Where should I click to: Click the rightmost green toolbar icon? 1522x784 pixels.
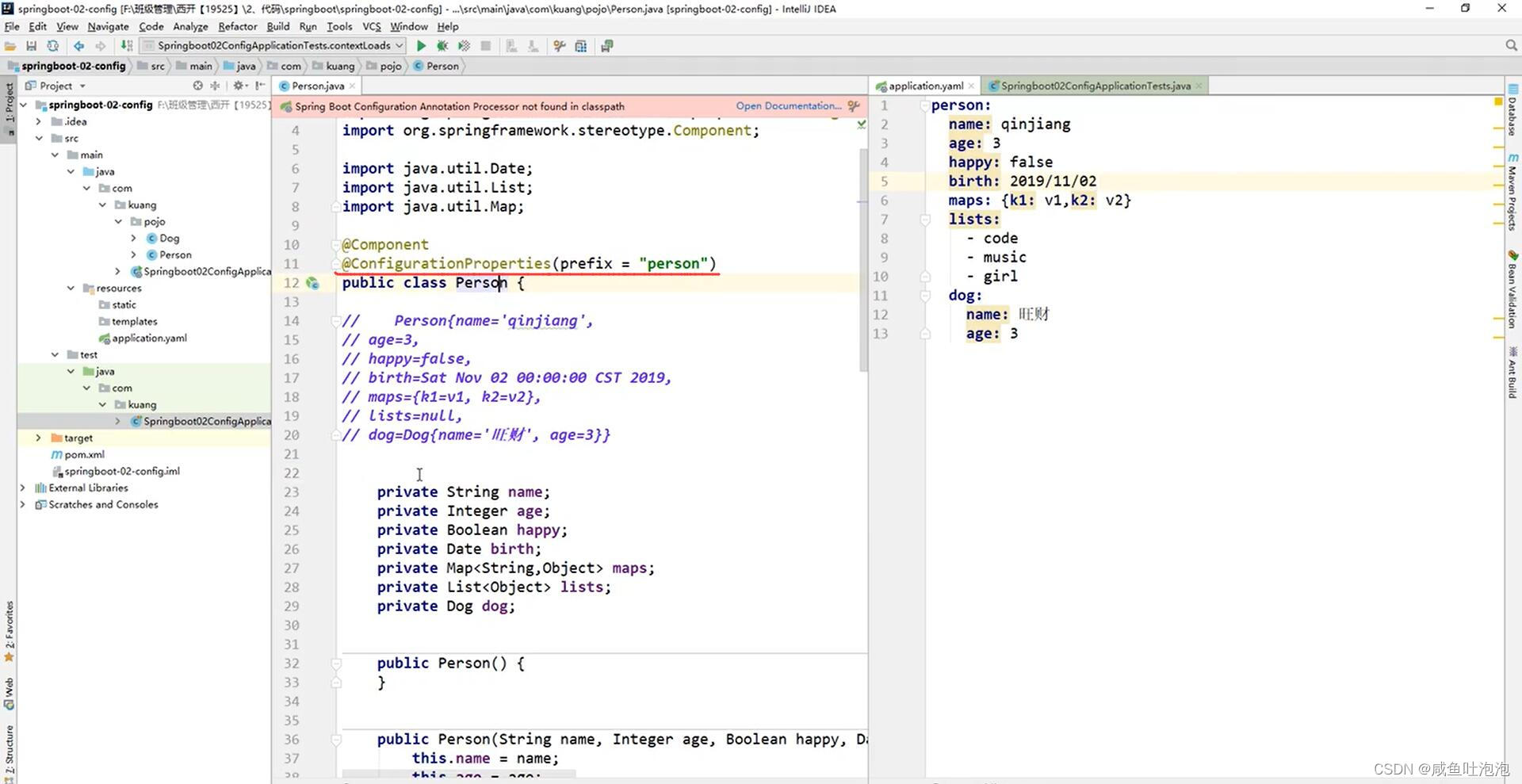tap(607, 46)
